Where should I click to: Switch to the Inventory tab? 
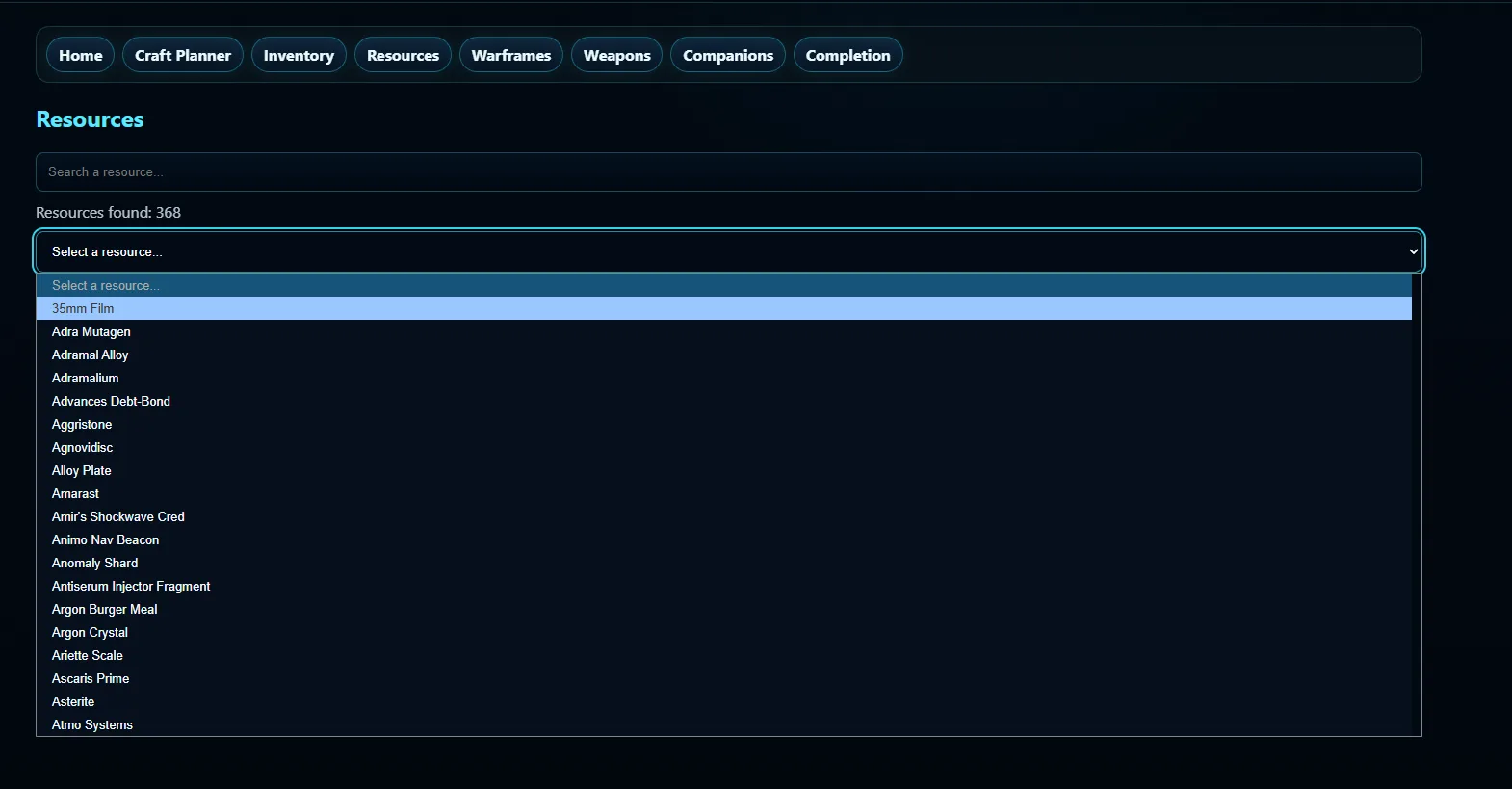[299, 55]
